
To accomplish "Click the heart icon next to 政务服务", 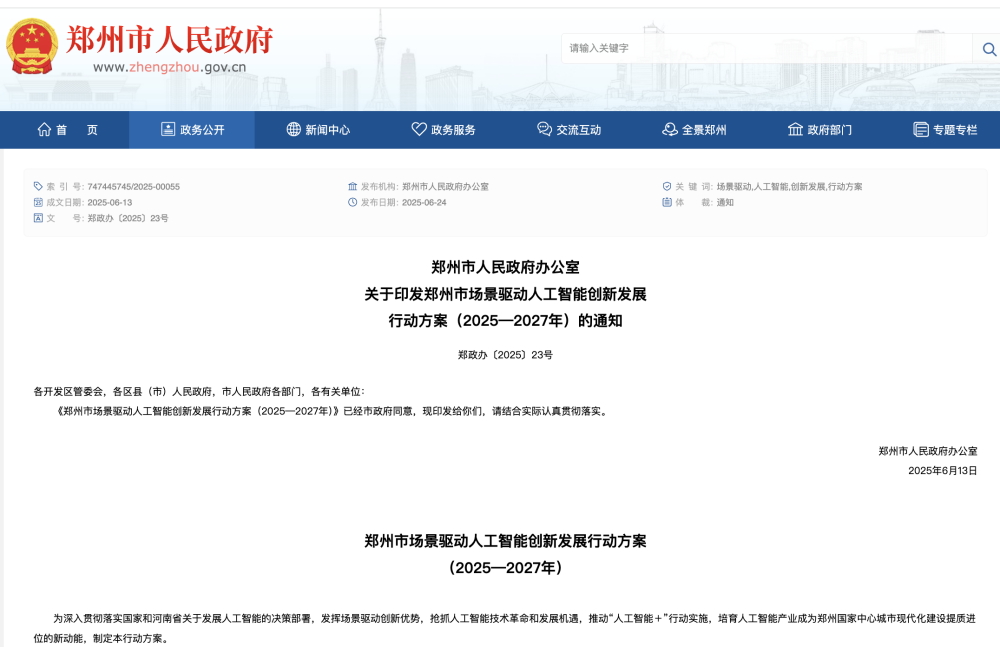I will click(417, 129).
